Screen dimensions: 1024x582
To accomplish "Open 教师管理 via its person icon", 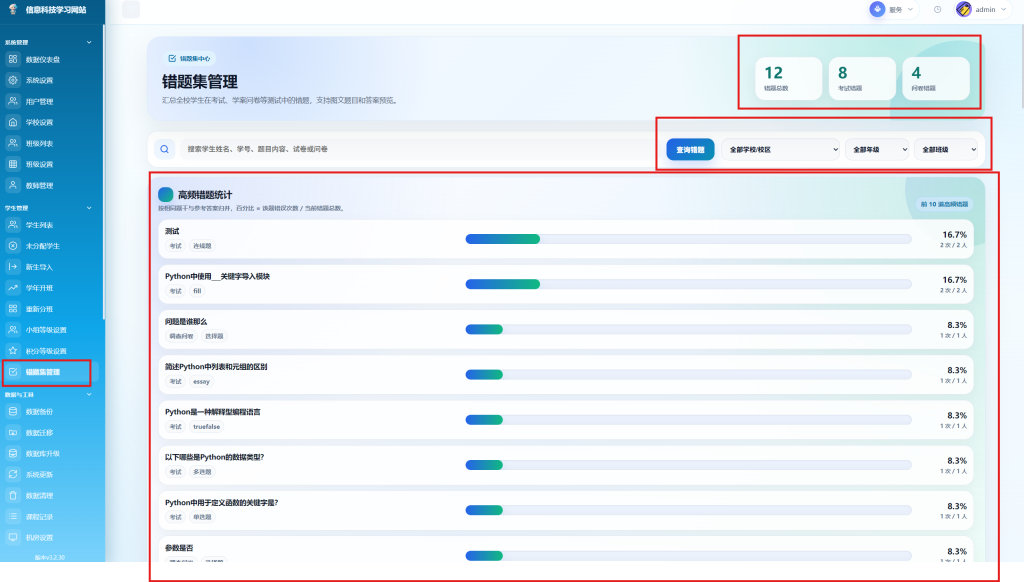I will (x=13, y=185).
